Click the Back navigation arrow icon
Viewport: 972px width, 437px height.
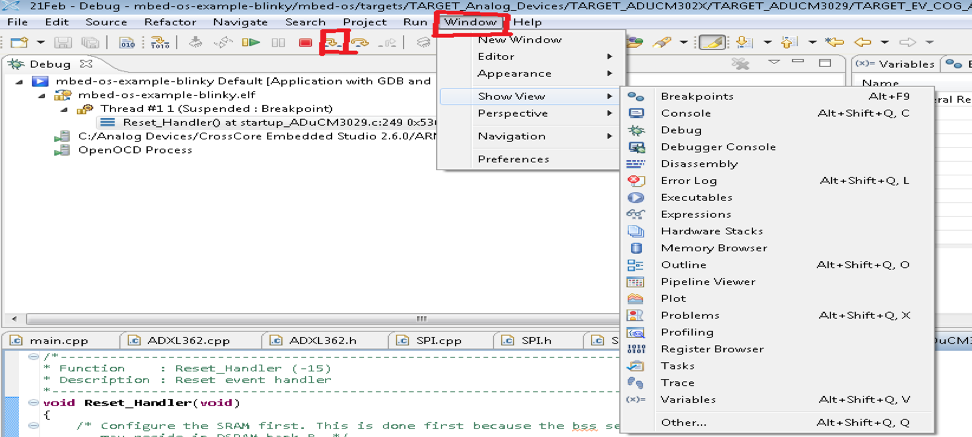[863, 42]
